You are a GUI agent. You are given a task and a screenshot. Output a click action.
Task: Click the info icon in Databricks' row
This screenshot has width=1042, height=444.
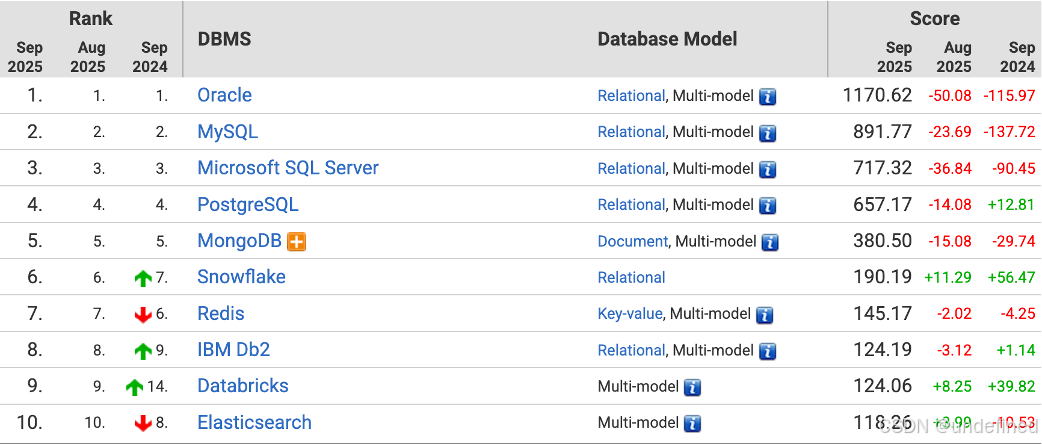[692, 387]
